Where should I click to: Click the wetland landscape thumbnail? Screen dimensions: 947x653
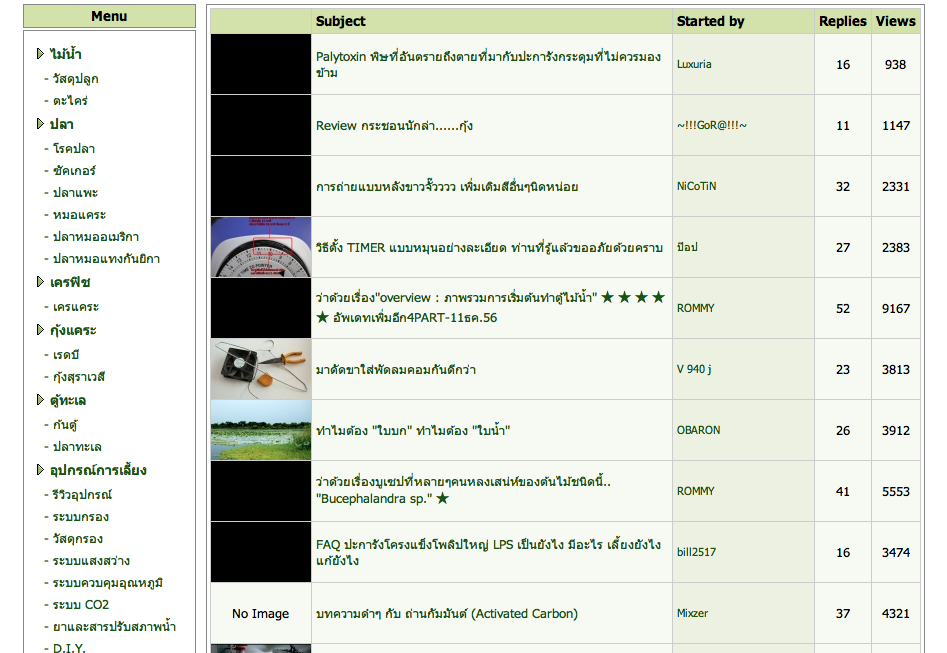pos(261,430)
